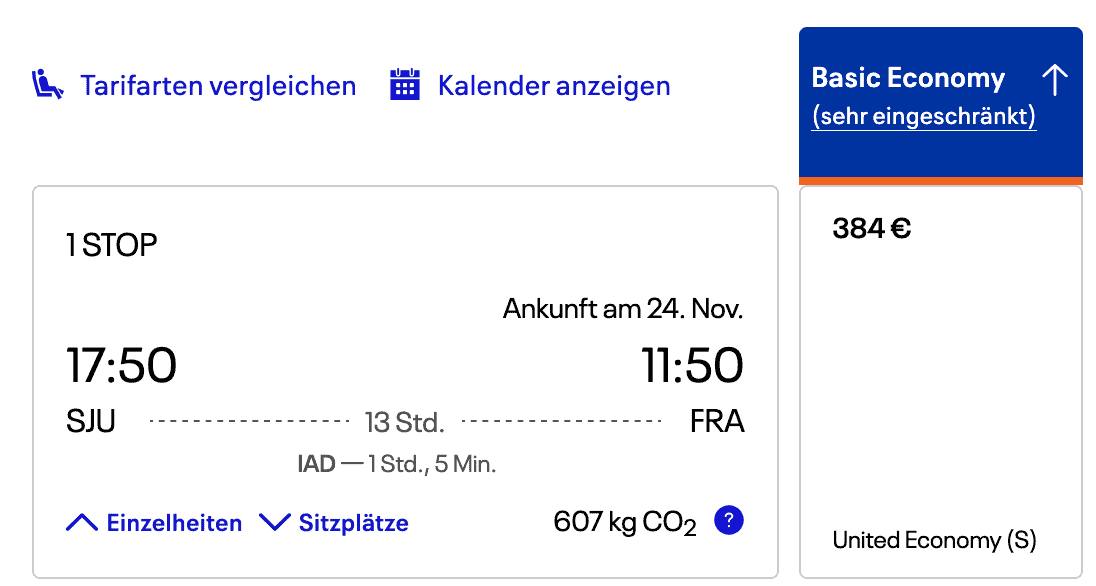1096x586 pixels.
Task: Click the 17:50 departure time
Action: coord(121,365)
